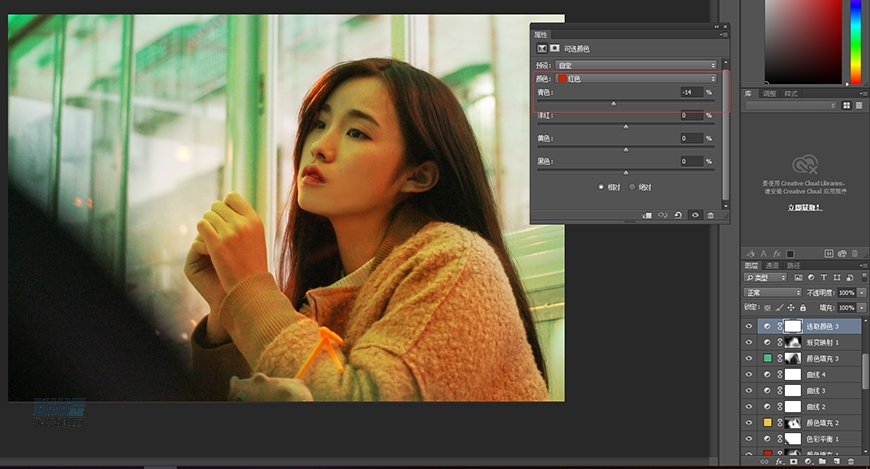
Task: Click the reset adjustment icon in Properties panel
Action: (x=679, y=215)
